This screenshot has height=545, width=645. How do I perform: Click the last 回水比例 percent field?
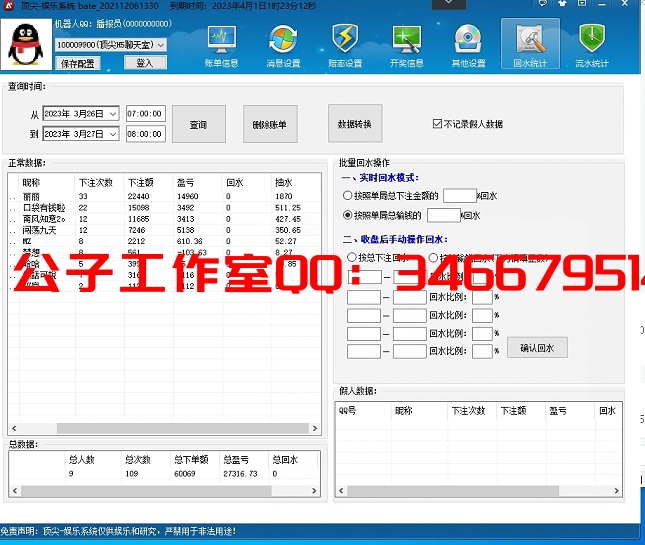click(483, 351)
